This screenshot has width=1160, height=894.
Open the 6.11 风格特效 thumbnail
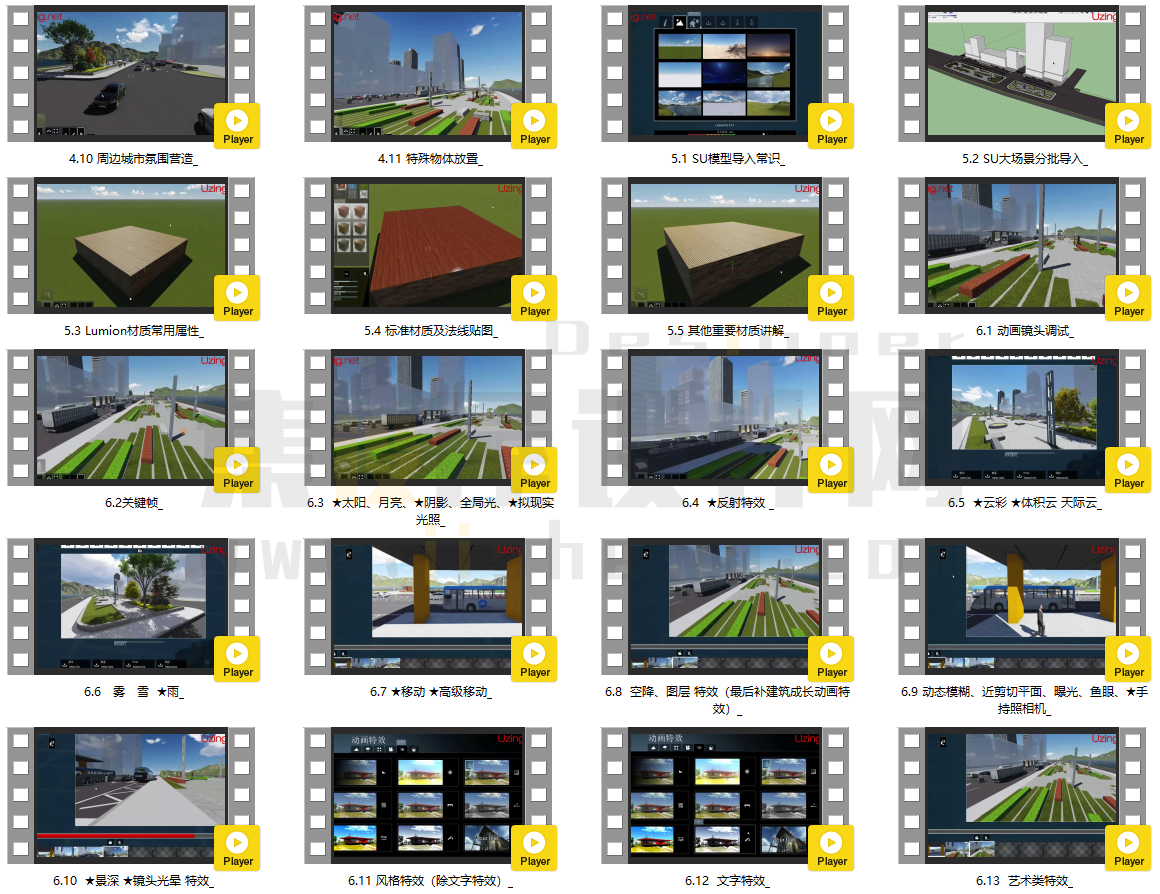[x=428, y=795]
